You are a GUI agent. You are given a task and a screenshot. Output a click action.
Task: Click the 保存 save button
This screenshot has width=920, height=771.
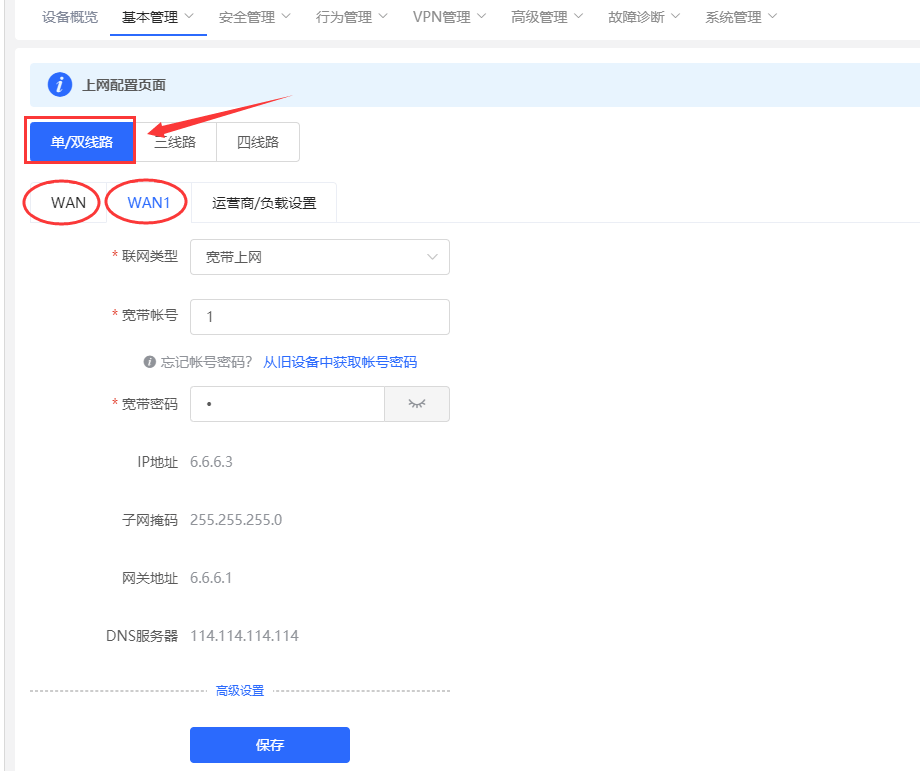269,744
